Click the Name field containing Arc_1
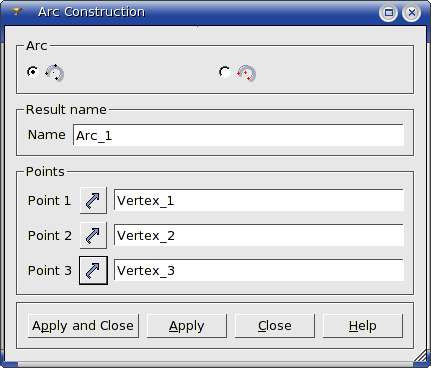This screenshot has width=431, height=368. click(x=238, y=135)
